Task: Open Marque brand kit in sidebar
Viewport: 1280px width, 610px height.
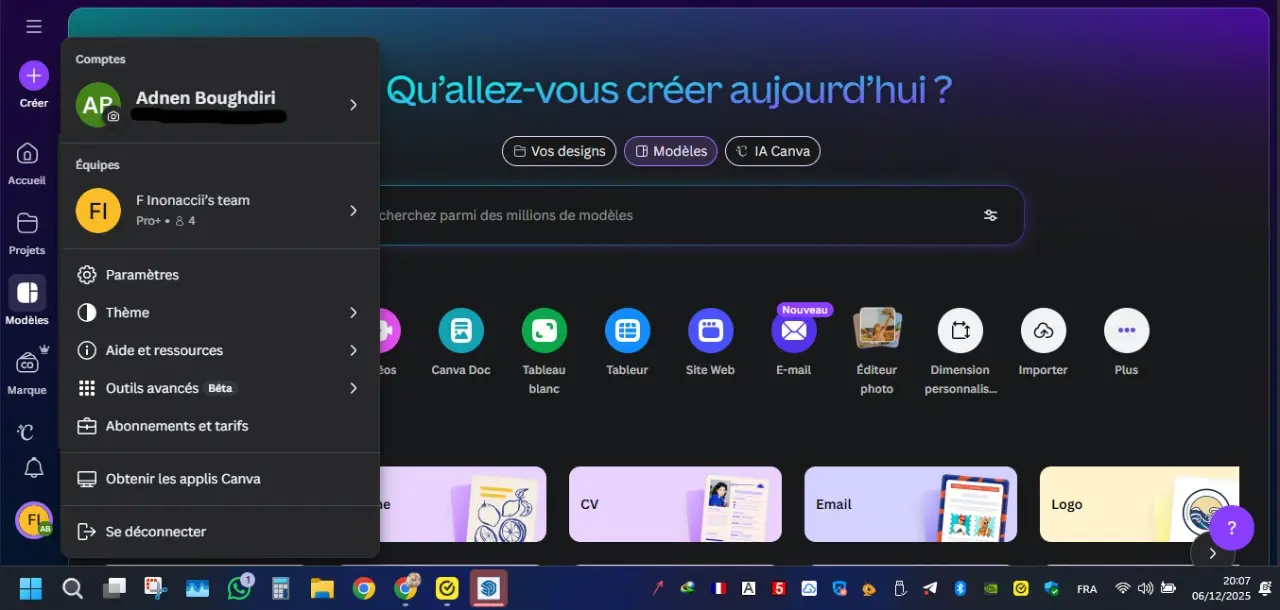Action: coord(27,371)
